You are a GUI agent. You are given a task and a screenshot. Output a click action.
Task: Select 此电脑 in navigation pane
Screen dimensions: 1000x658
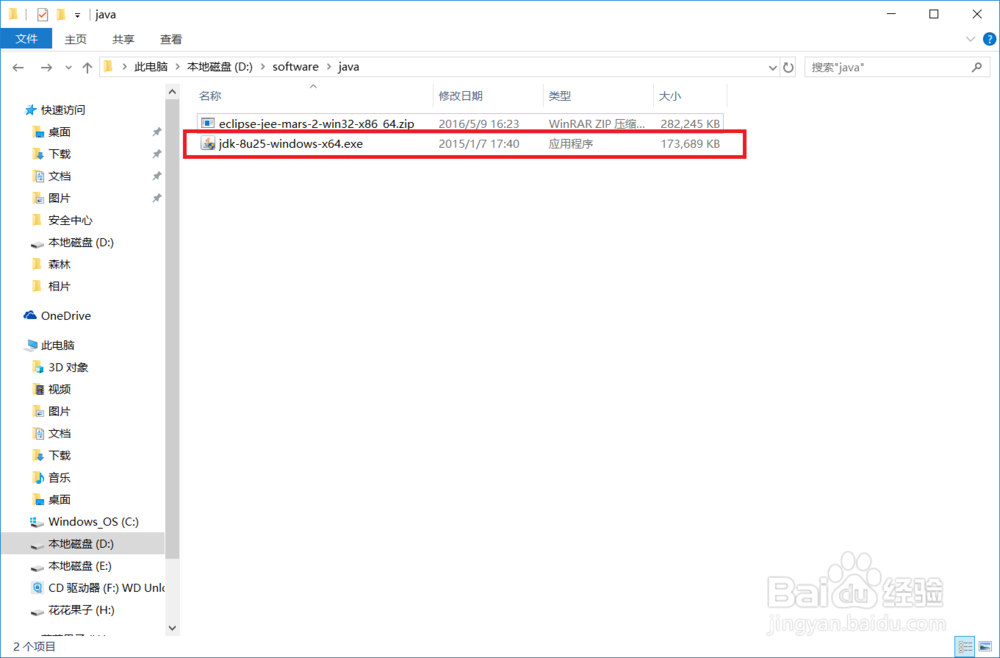tap(57, 346)
